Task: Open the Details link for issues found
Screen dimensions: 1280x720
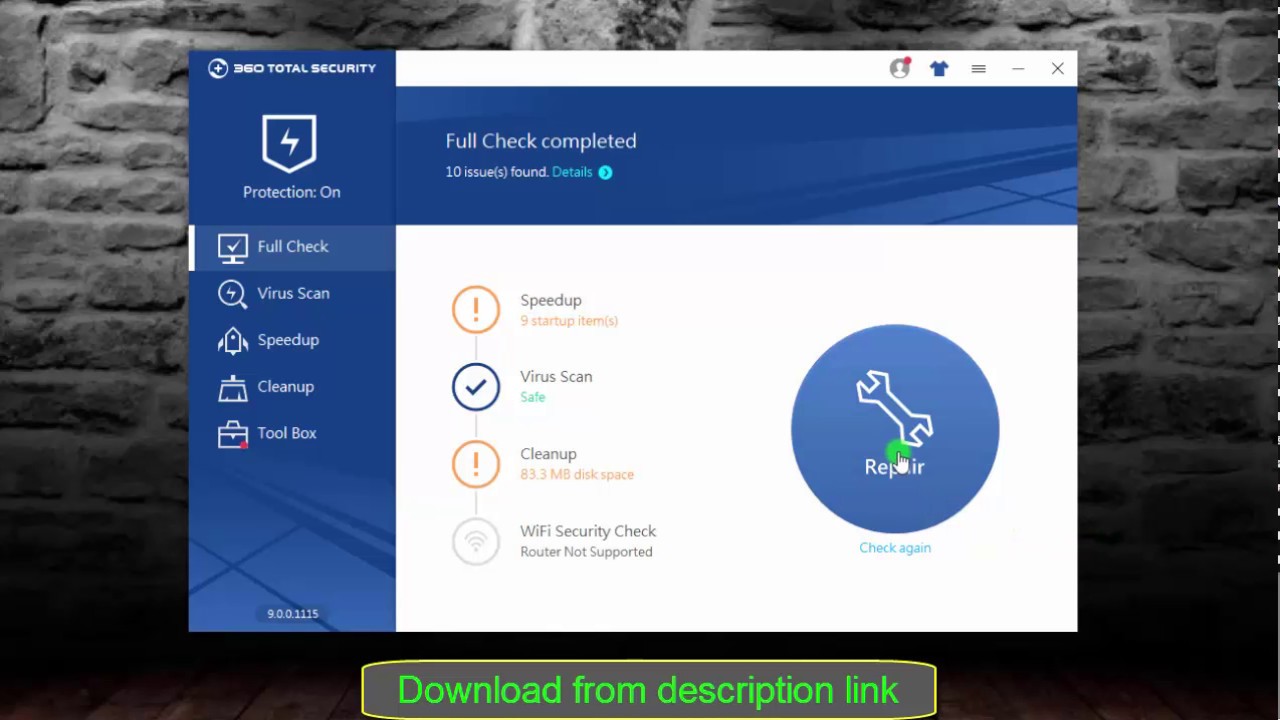Action: [x=572, y=172]
